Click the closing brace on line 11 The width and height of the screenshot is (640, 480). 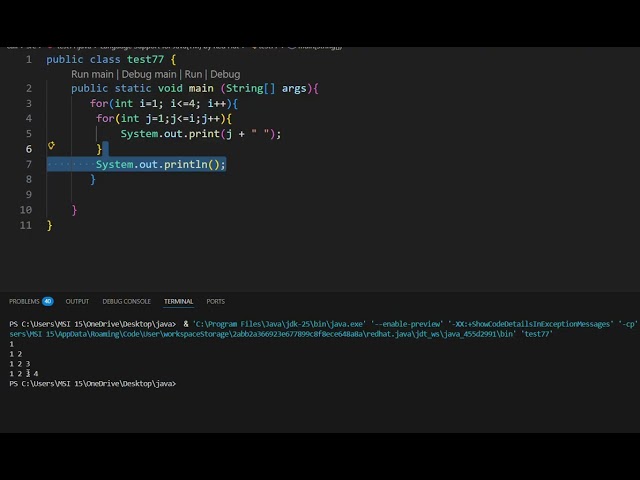pos(49,225)
